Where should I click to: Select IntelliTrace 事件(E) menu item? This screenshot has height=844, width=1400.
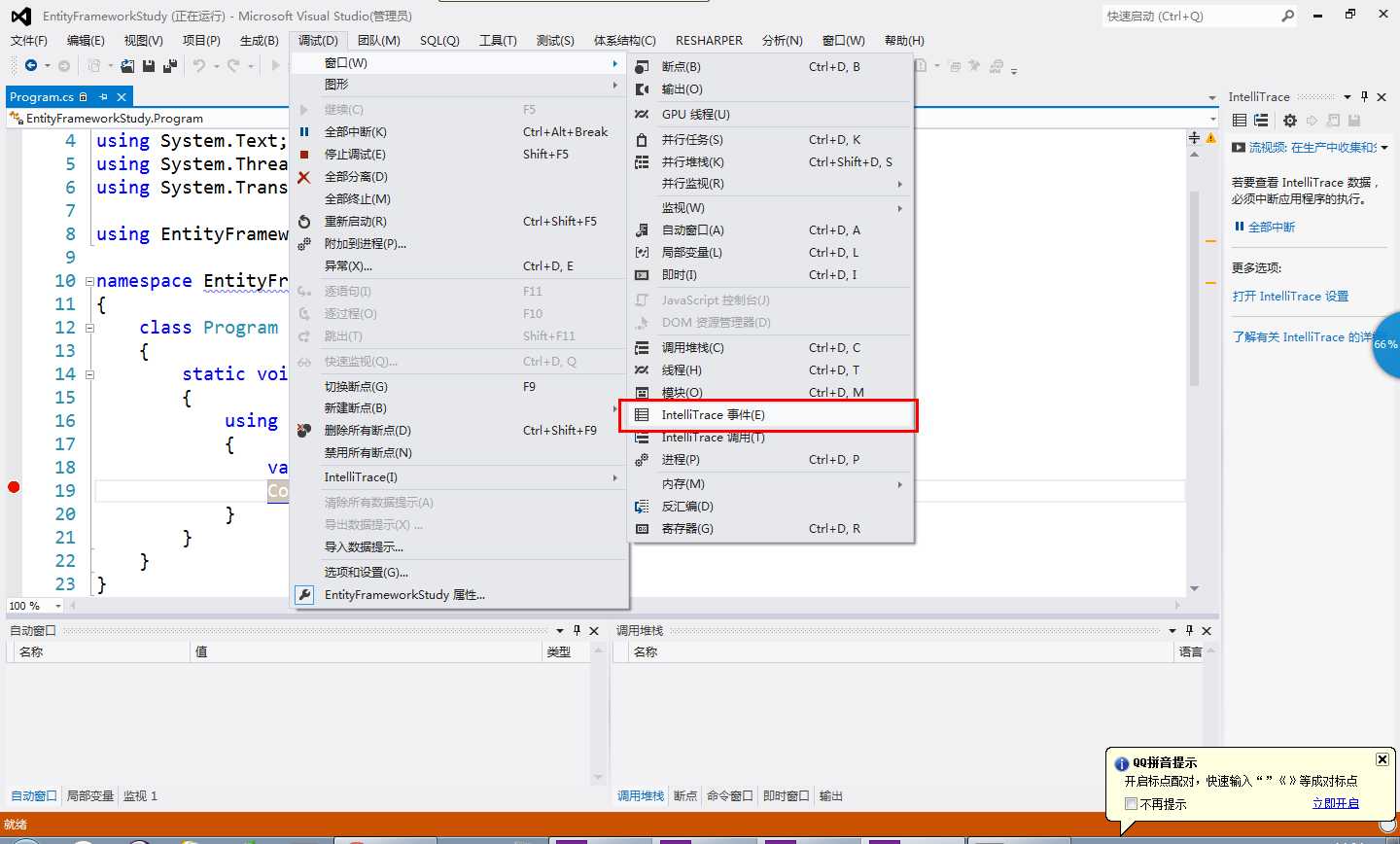pyautogui.click(x=769, y=415)
